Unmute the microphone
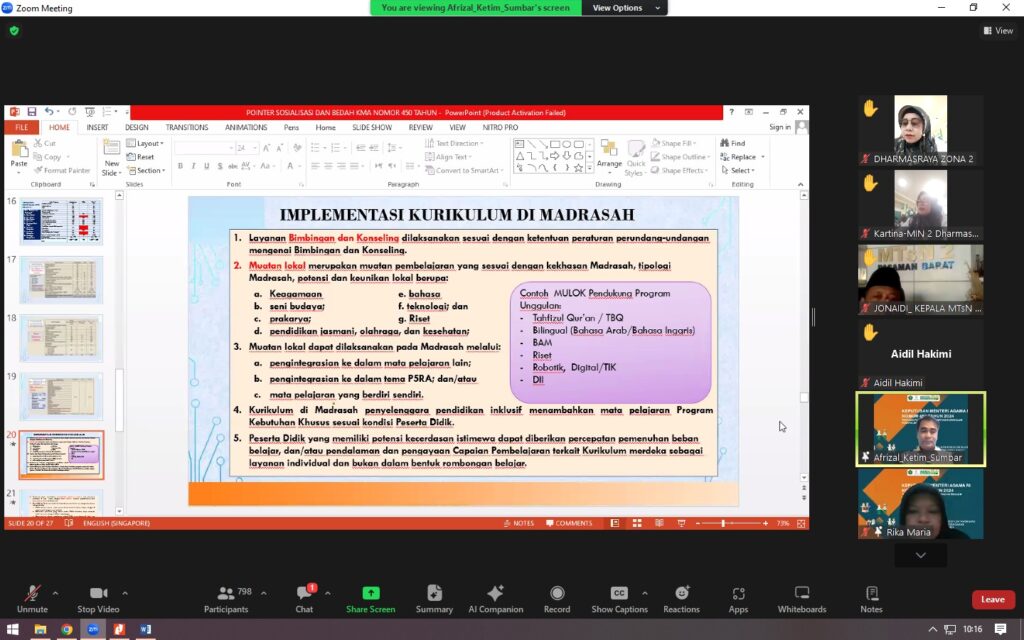Screen dimensions: 1024x640 tap(32, 594)
